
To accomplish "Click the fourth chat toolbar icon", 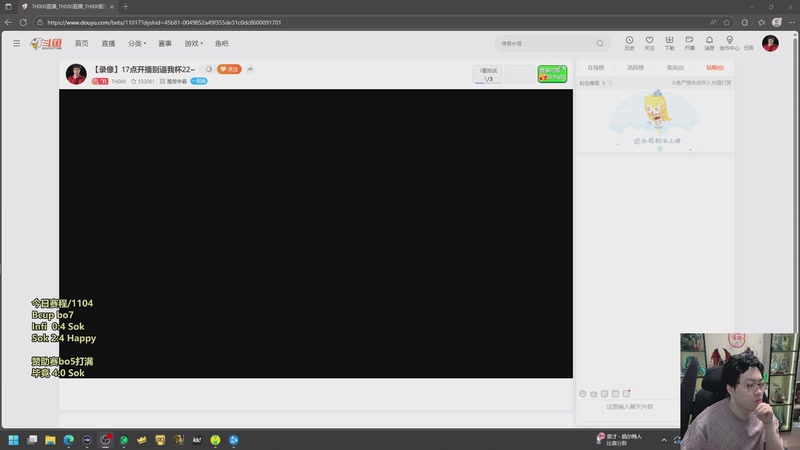I will coord(615,393).
